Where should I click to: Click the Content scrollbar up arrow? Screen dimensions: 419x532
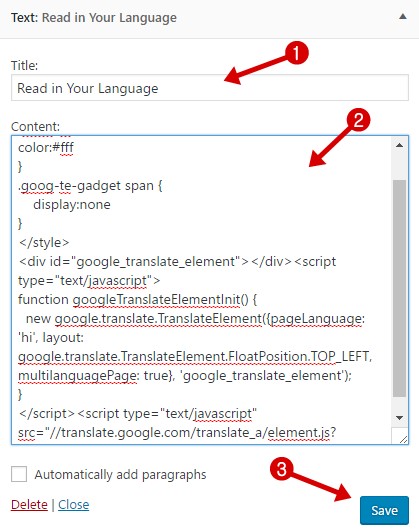coord(400,145)
